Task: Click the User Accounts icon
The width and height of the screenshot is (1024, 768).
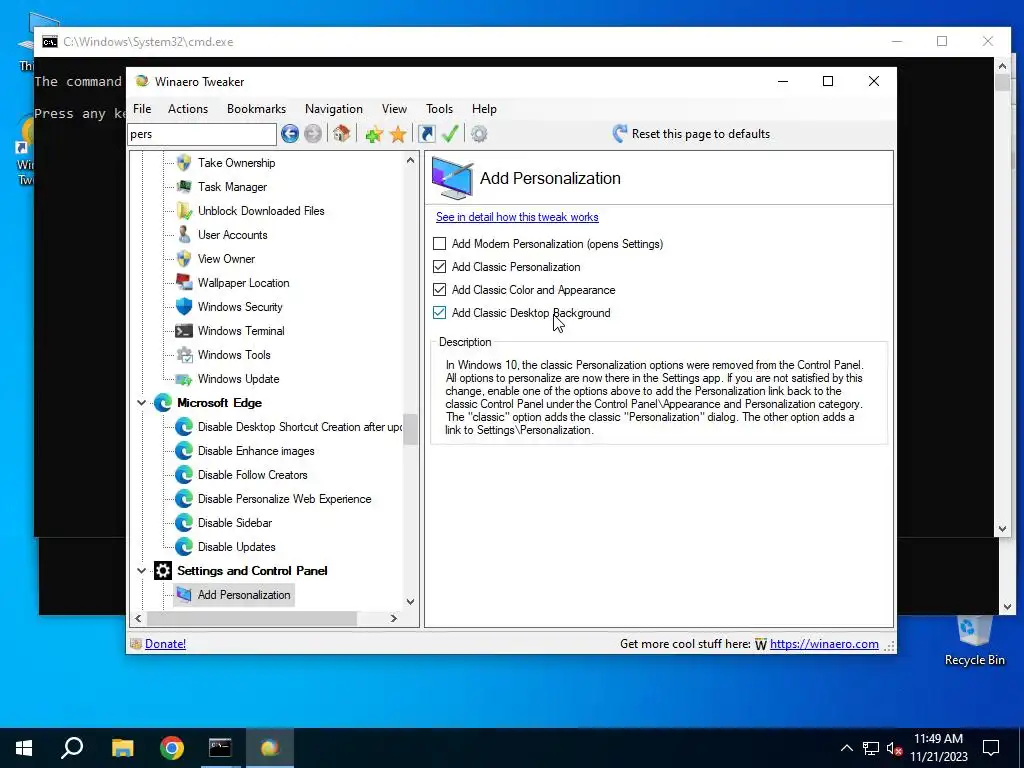Action: [x=184, y=234]
